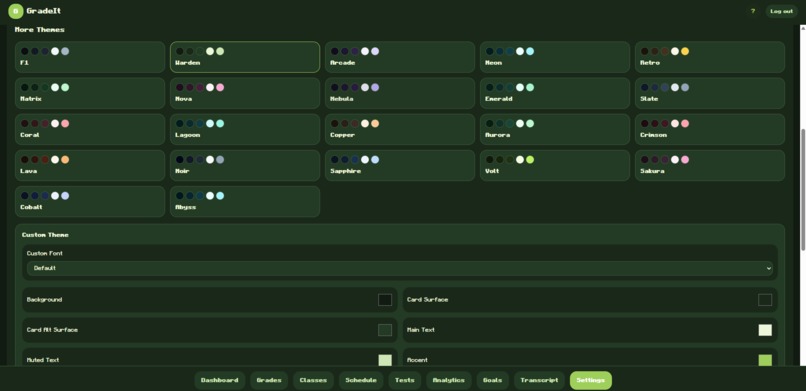Screen dimensions: 806x391
Task: Select the Copper theme card
Action: pyautogui.click(x=400, y=129)
